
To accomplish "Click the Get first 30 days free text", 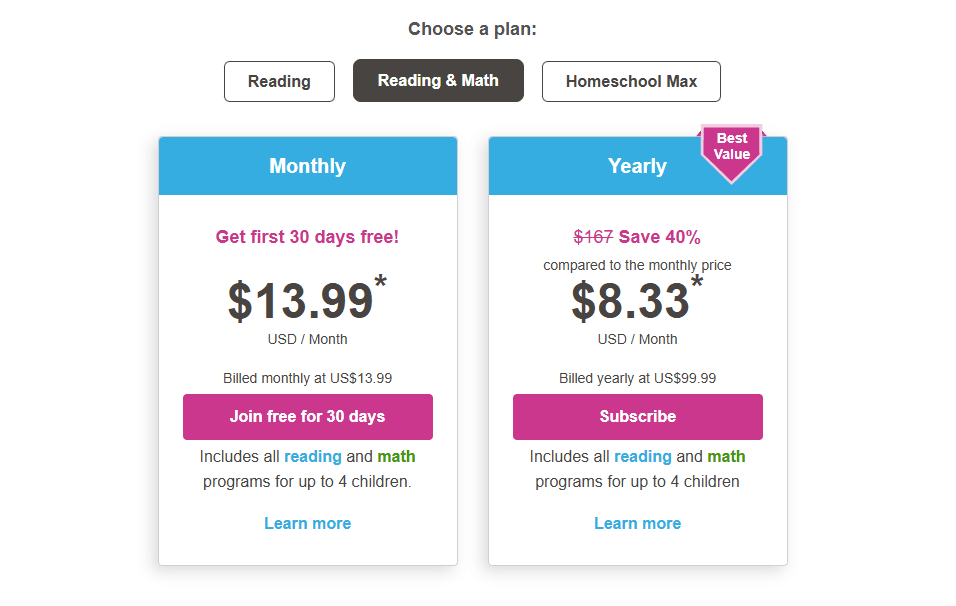I will (307, 237).
